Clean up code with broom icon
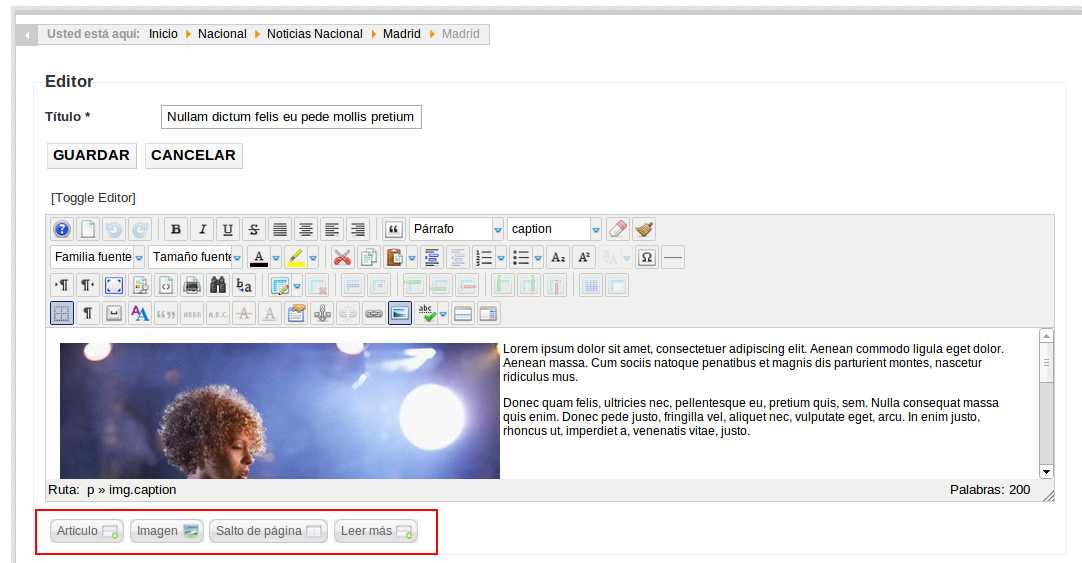 (644, 229)
